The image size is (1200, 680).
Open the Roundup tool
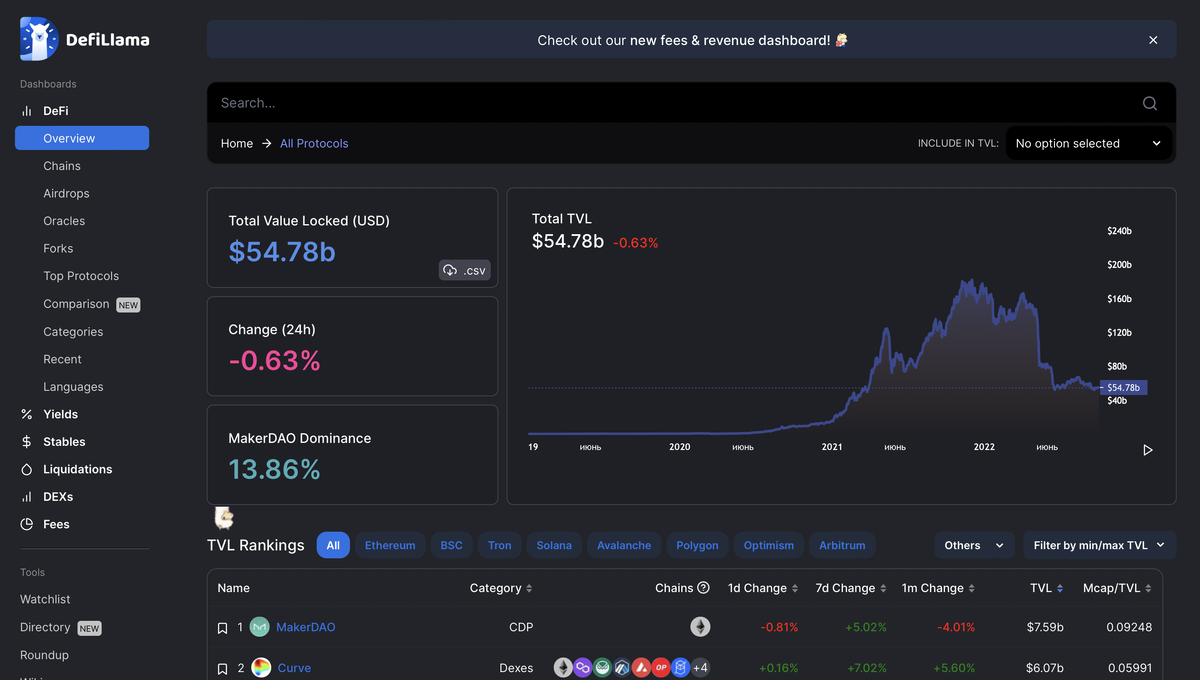[x=44, y=655]
